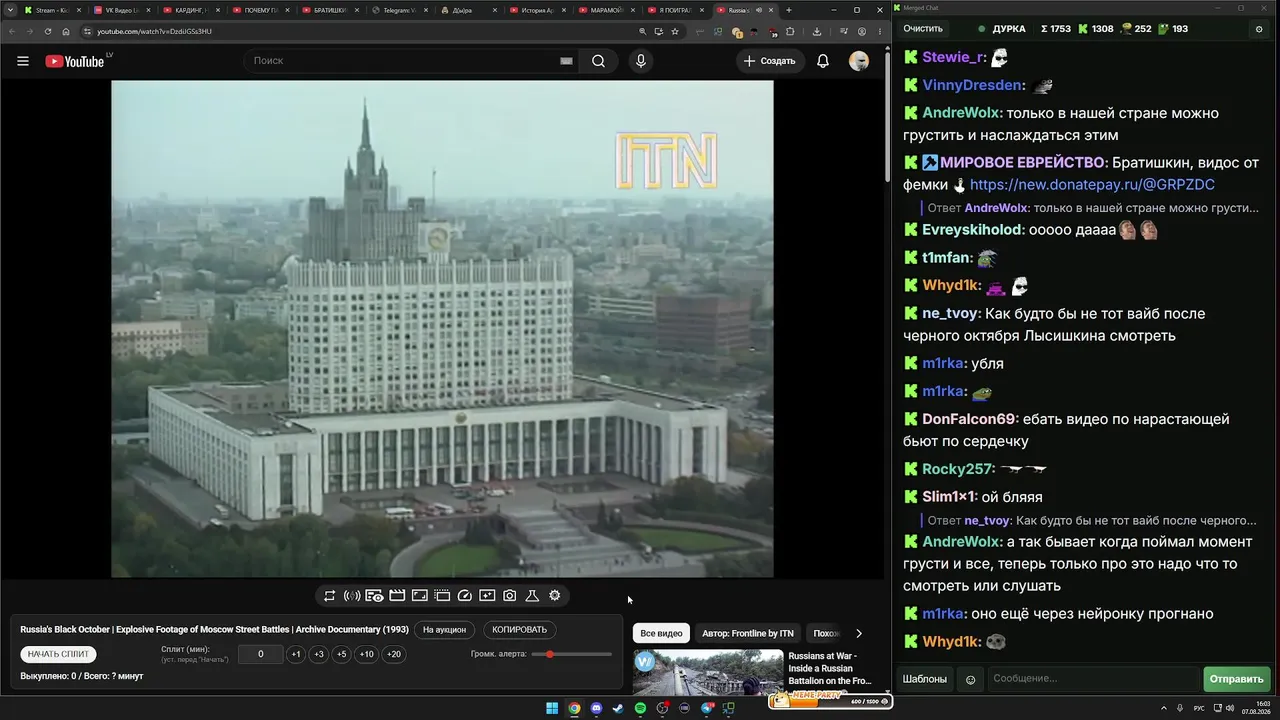
Task: Click the clapperboard icon in player toolbar
Action: 397,595
